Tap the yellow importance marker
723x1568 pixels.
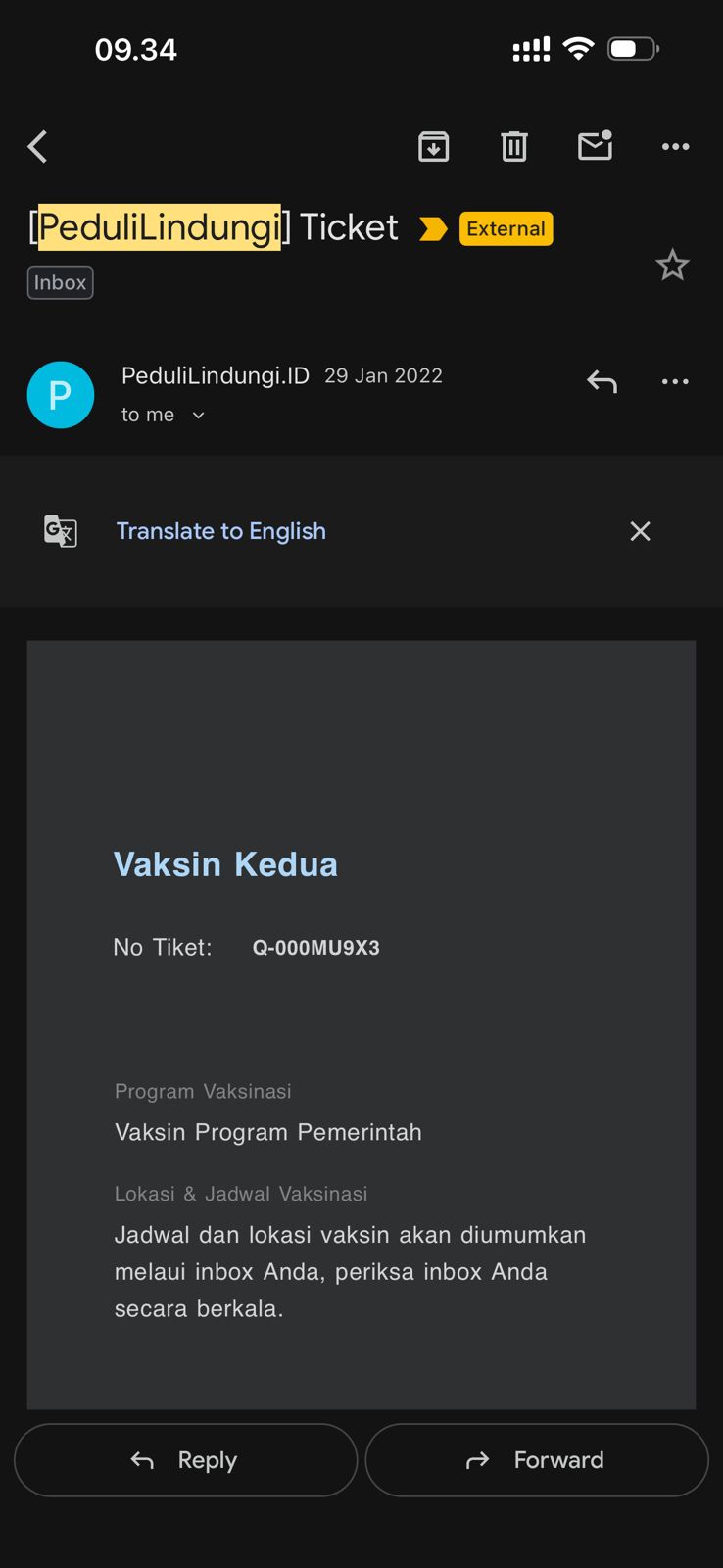[x=433, y=228]
